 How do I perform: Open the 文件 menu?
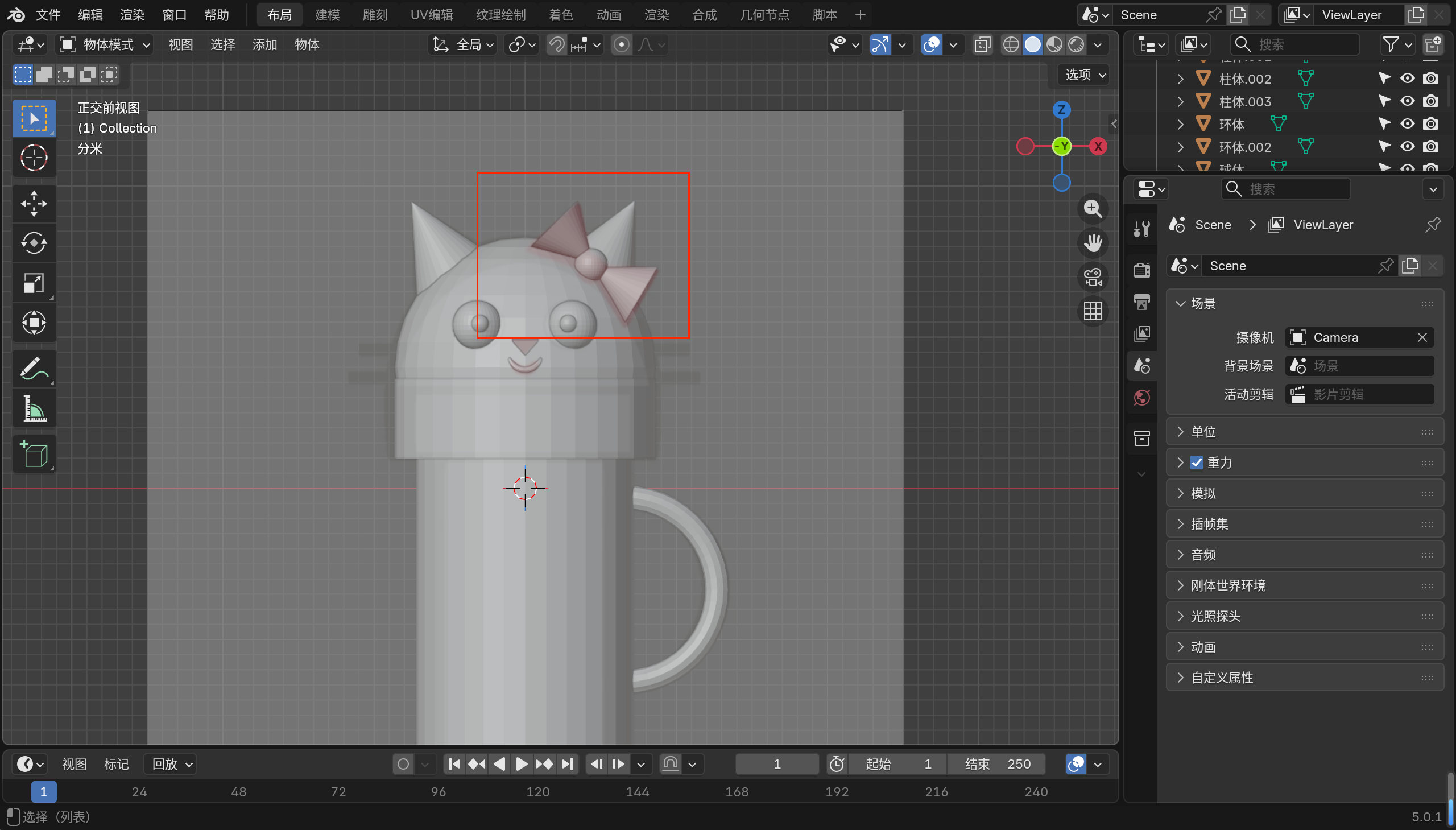[48, 15]
